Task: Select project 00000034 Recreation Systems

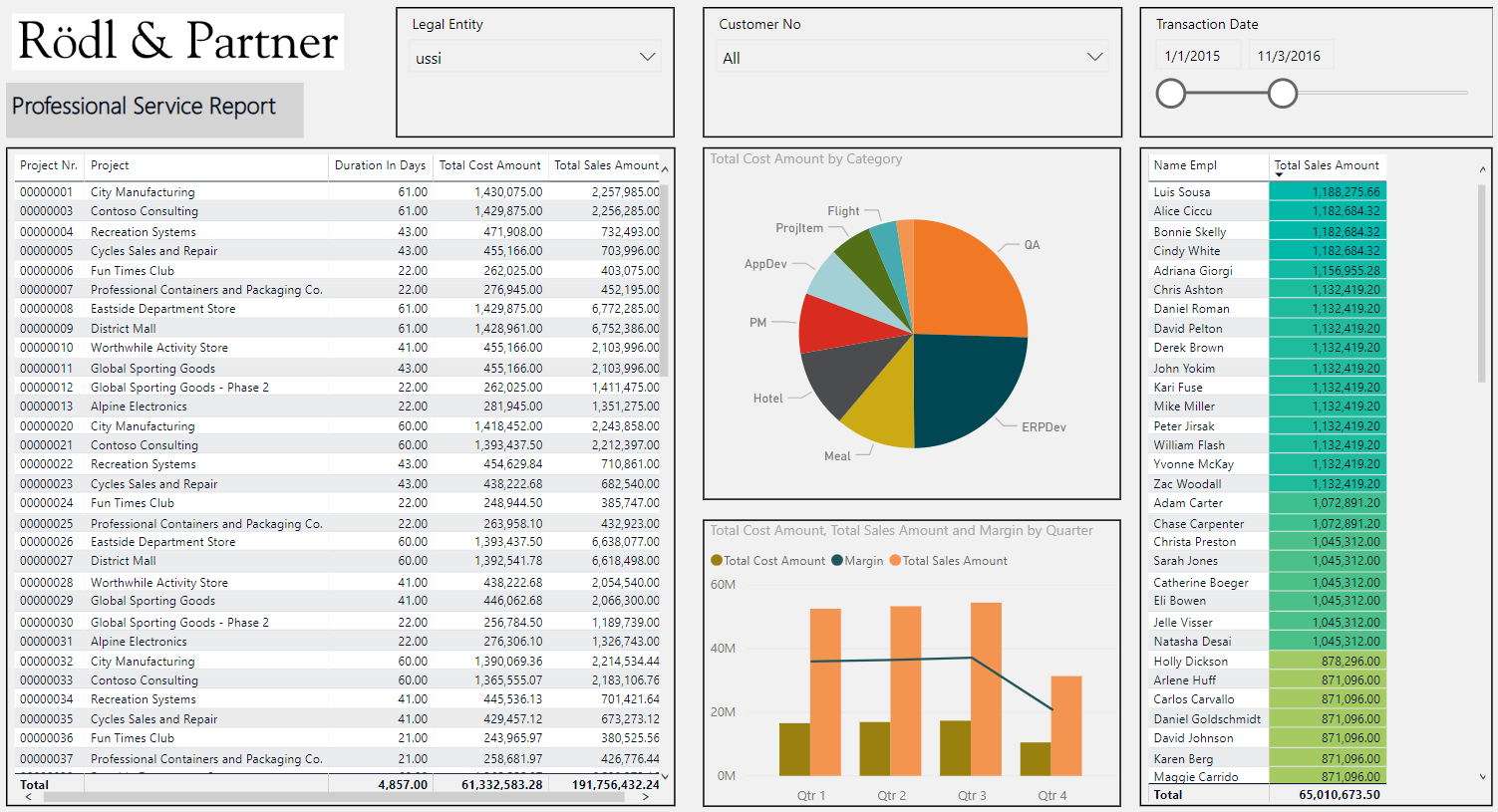Action: (339, 699)
